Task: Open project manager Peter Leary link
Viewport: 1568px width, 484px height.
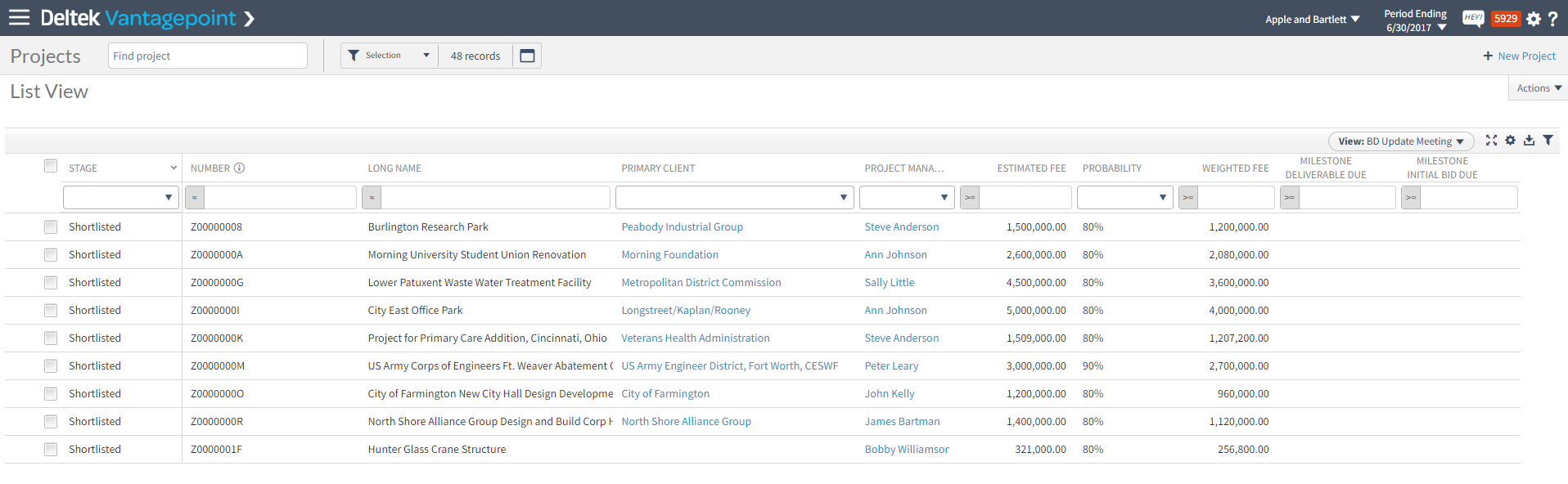Action: pos(891,365)
